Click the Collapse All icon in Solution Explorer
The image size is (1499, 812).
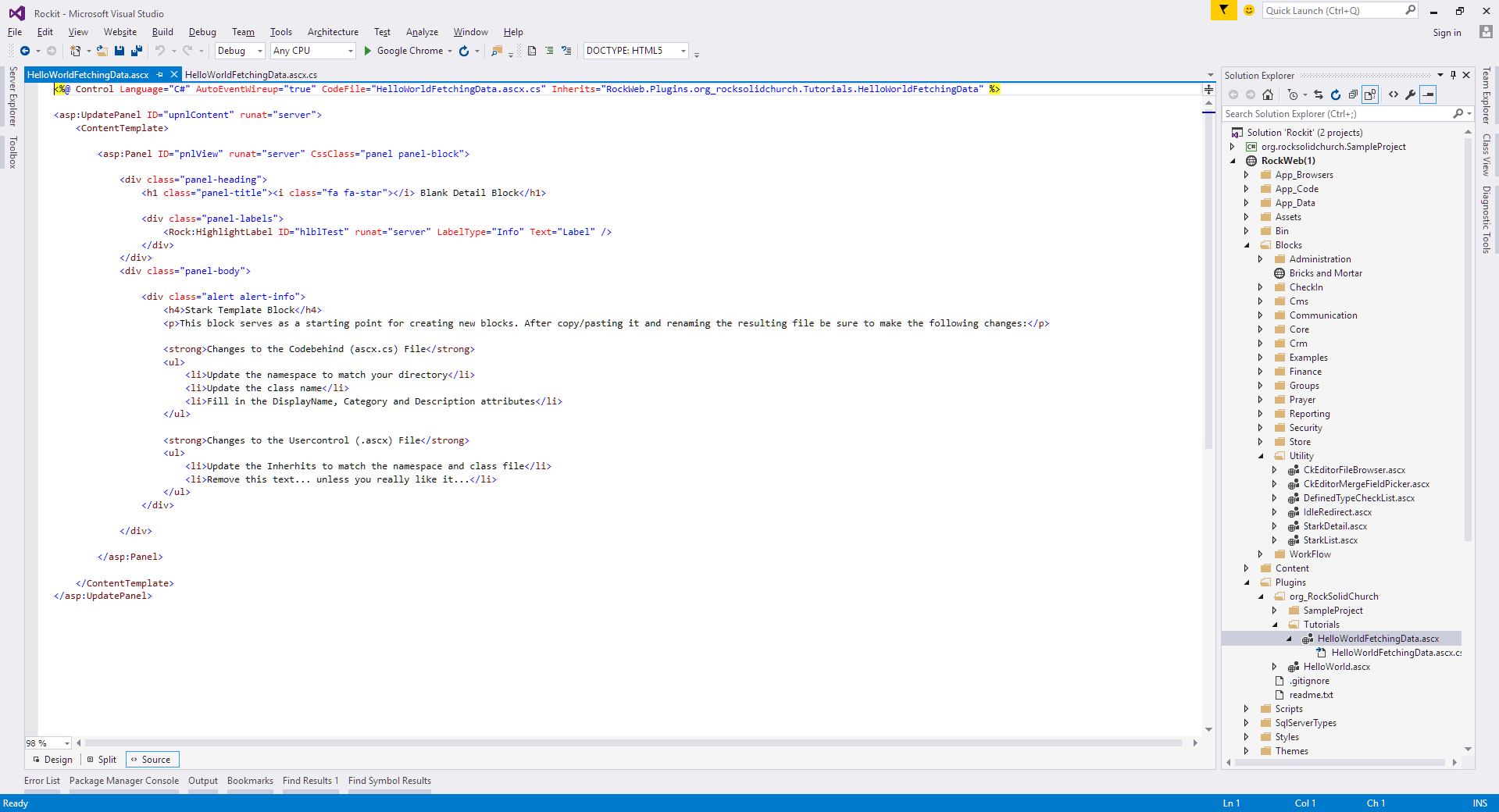[1353, 94]
